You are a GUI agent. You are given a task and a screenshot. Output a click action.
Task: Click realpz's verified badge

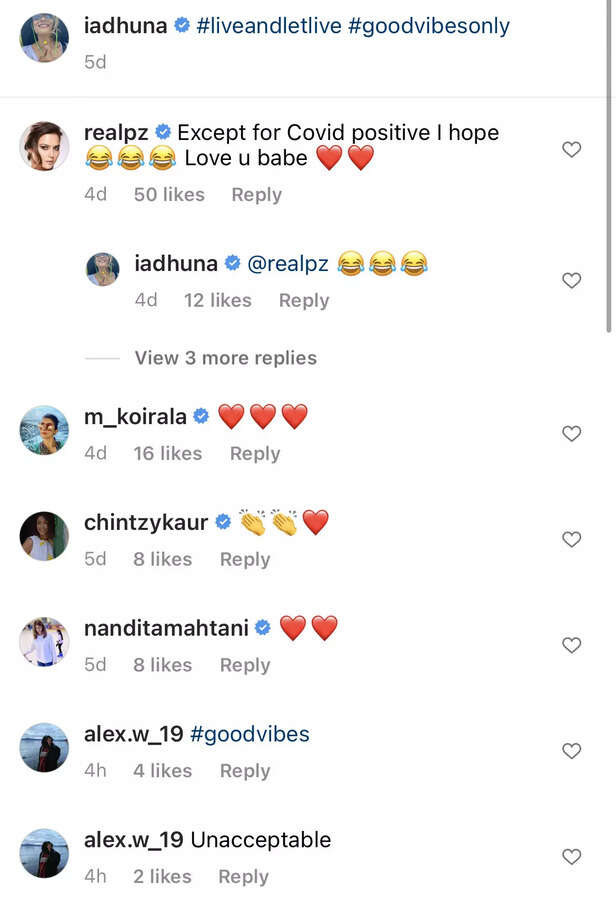(164, 132)
